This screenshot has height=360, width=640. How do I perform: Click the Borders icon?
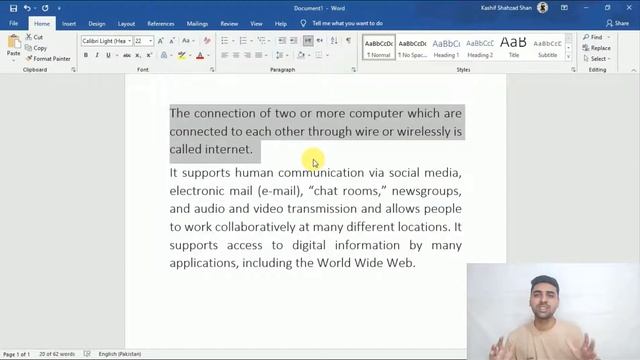point(319,55)
